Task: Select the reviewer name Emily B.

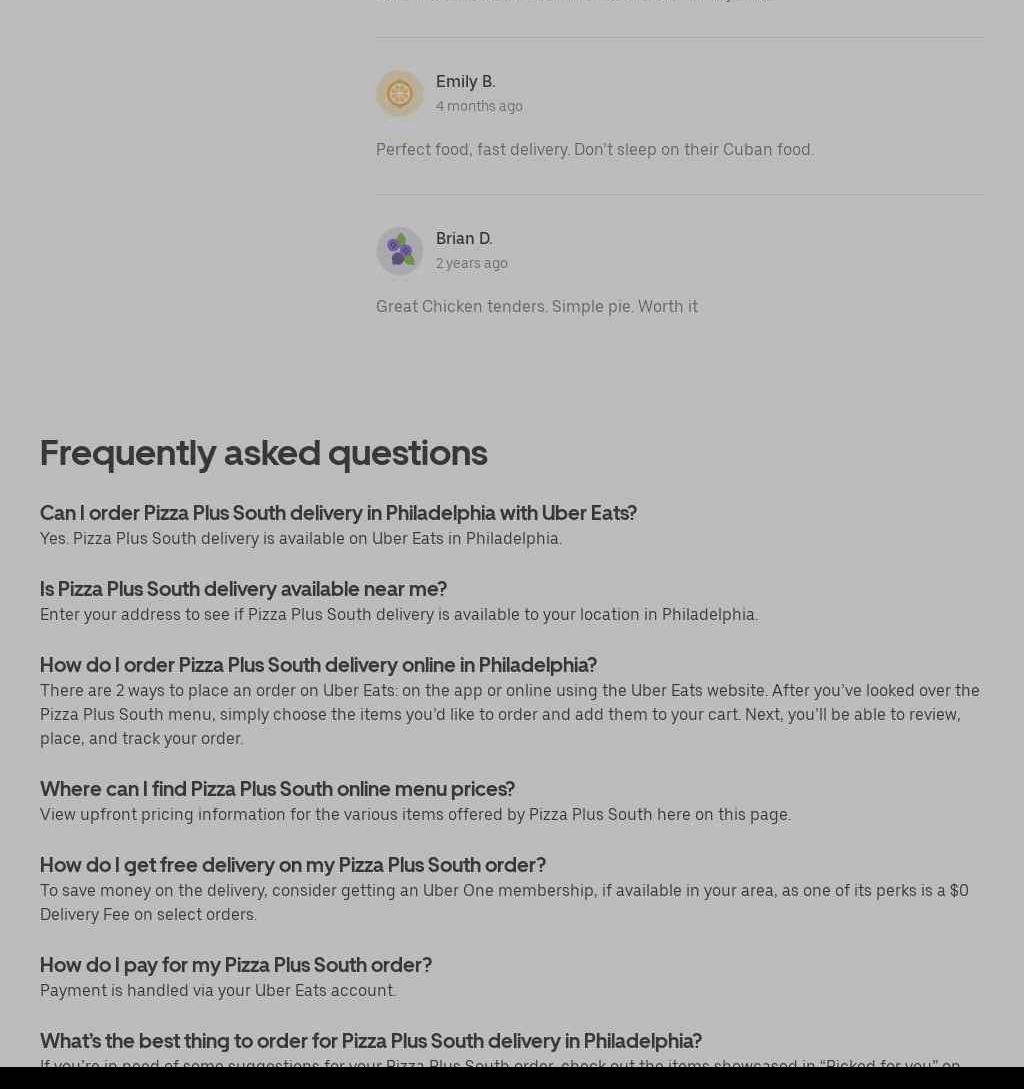Action: click(465, 81)
